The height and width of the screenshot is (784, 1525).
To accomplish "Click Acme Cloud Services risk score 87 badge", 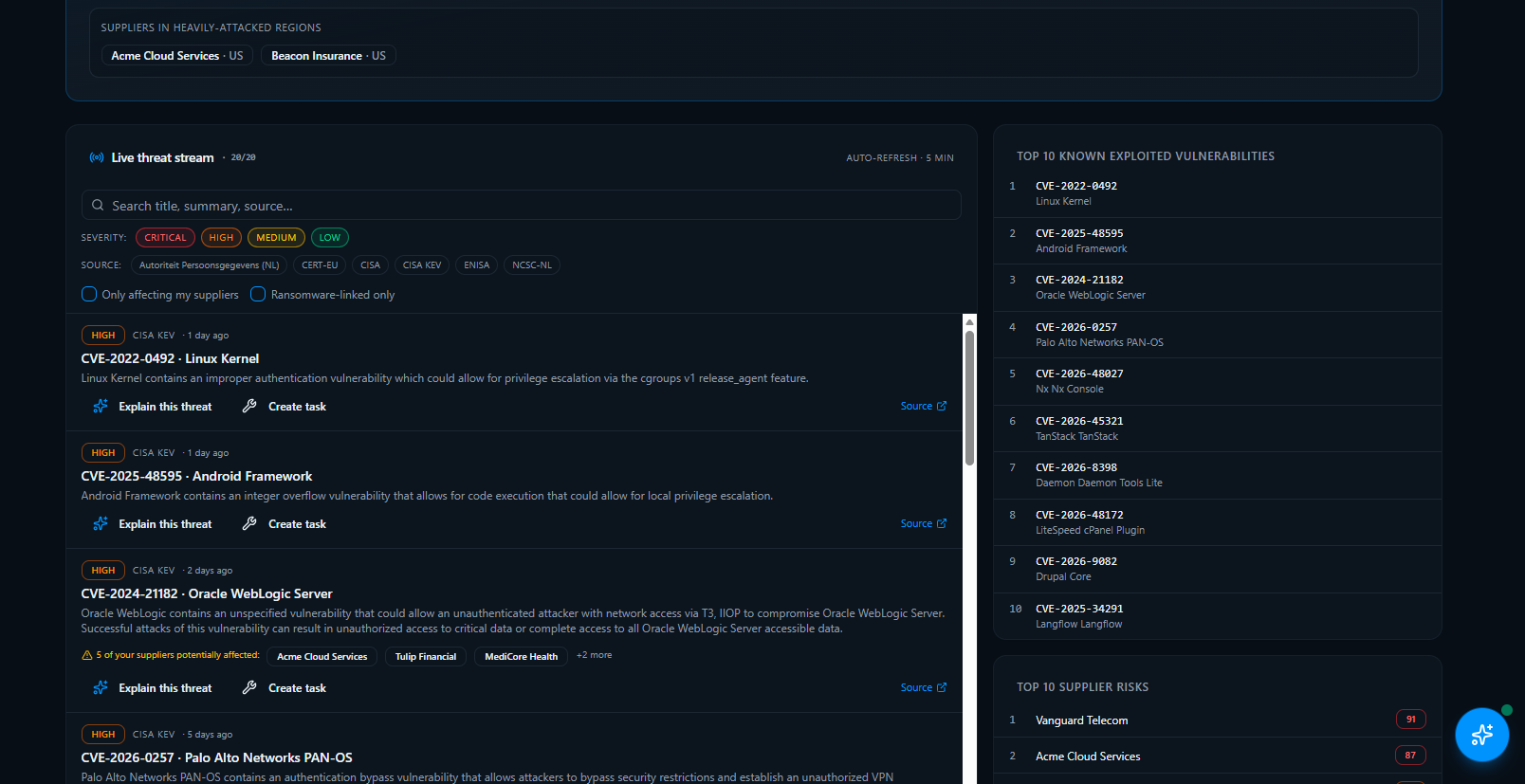I will point(1410,756).
